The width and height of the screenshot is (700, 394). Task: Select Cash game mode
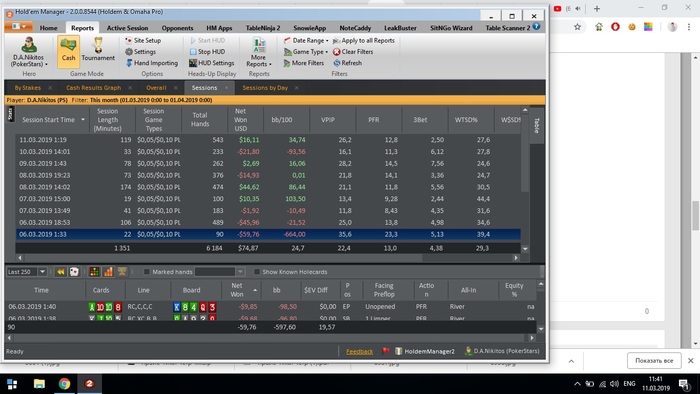(x=68, y=52)
